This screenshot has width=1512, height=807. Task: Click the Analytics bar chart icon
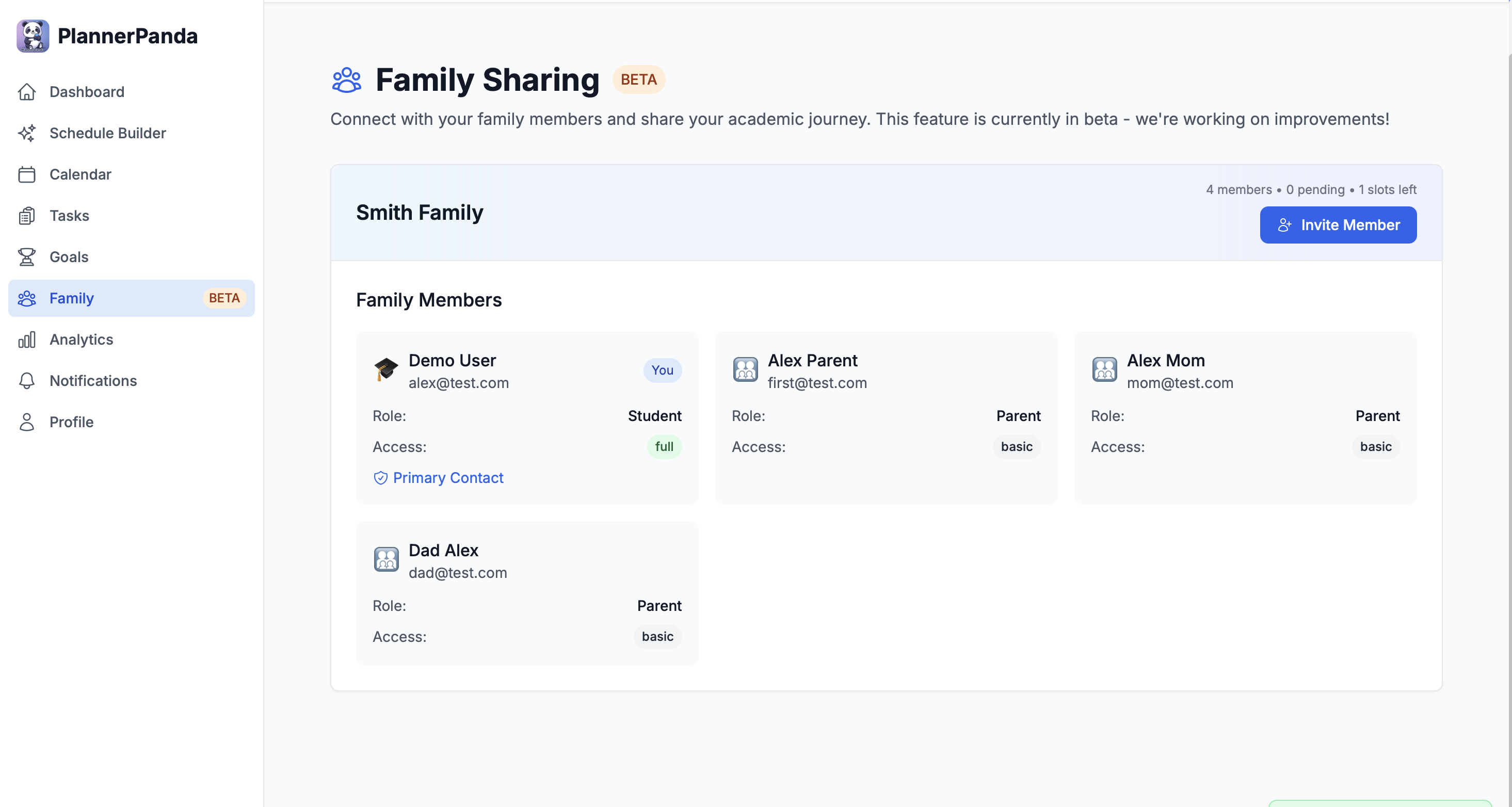pyautogui.click(x=27, y=340)
